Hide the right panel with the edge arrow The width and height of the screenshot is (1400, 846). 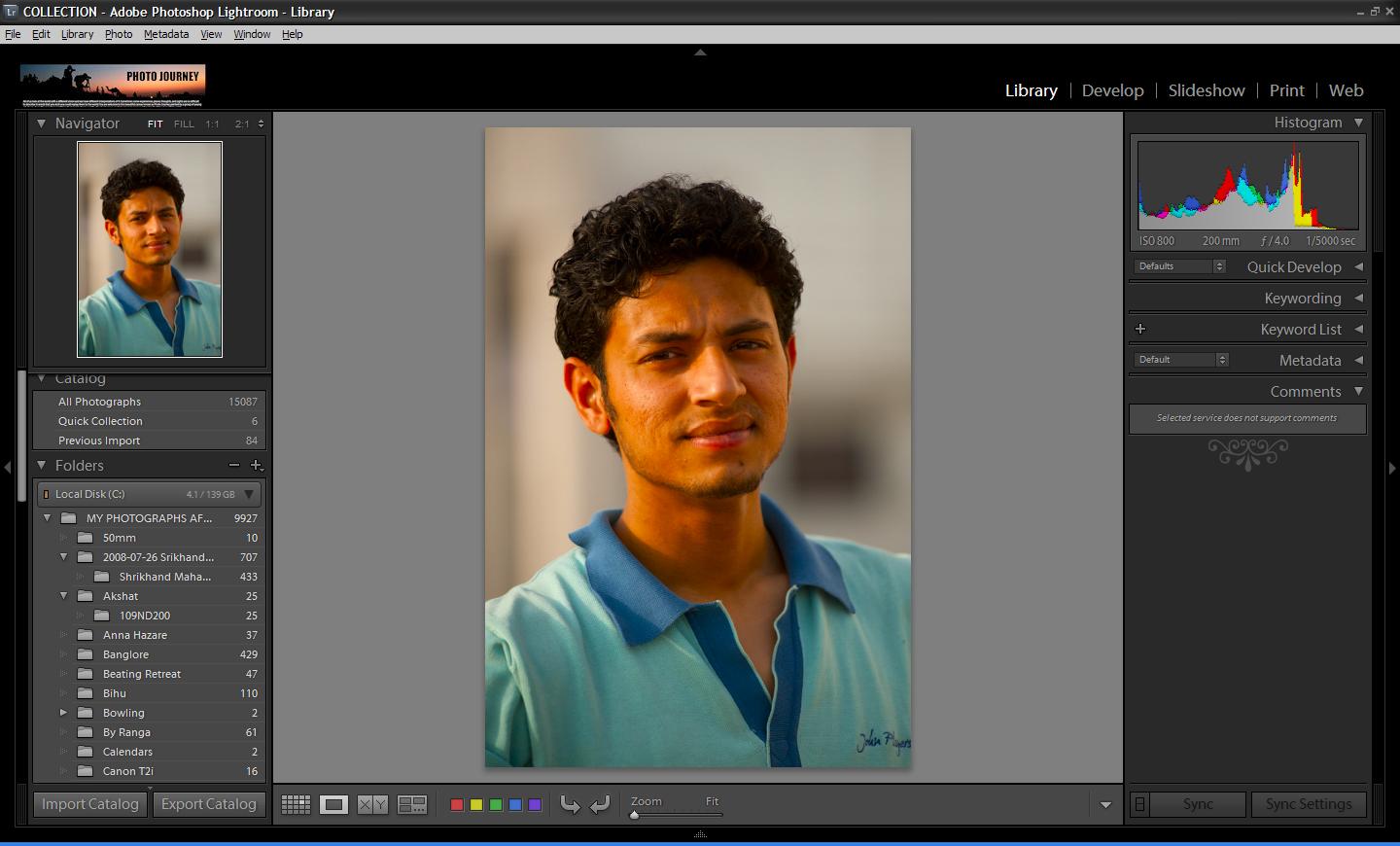click(1393, 468)
